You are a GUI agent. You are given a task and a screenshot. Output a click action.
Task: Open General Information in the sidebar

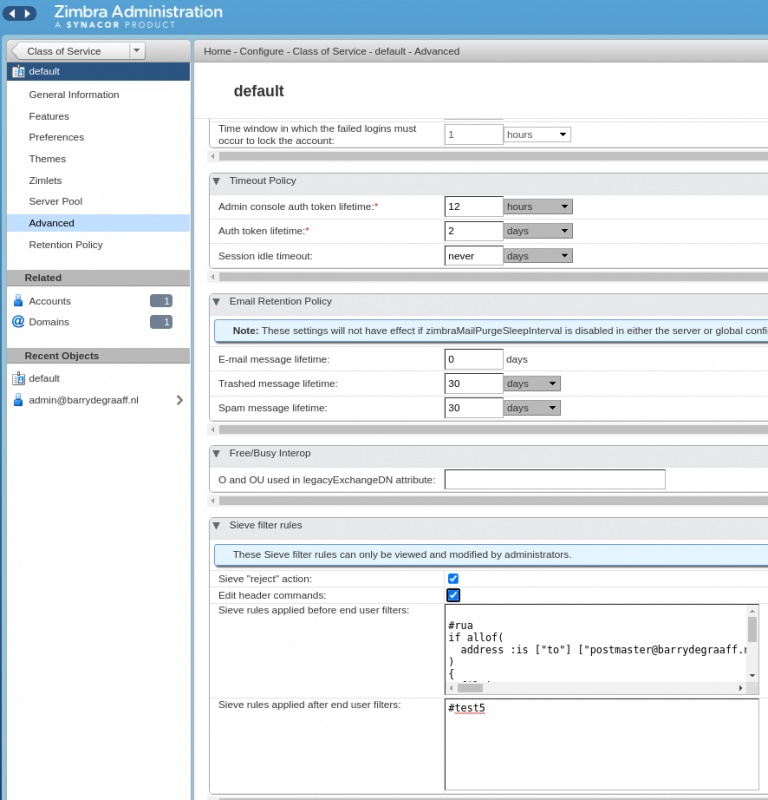point(73,95)
